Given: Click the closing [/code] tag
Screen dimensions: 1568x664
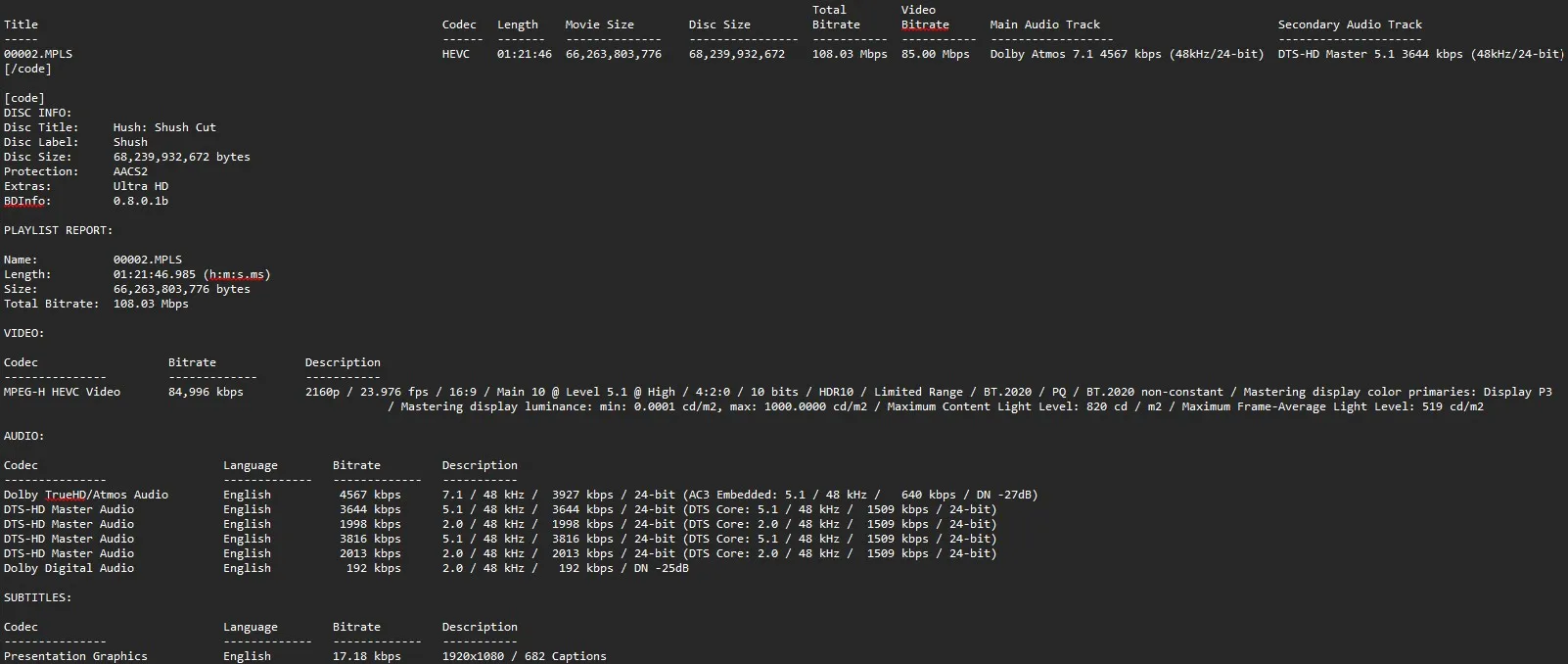Looking at the screenshot, I should (27, 69).
